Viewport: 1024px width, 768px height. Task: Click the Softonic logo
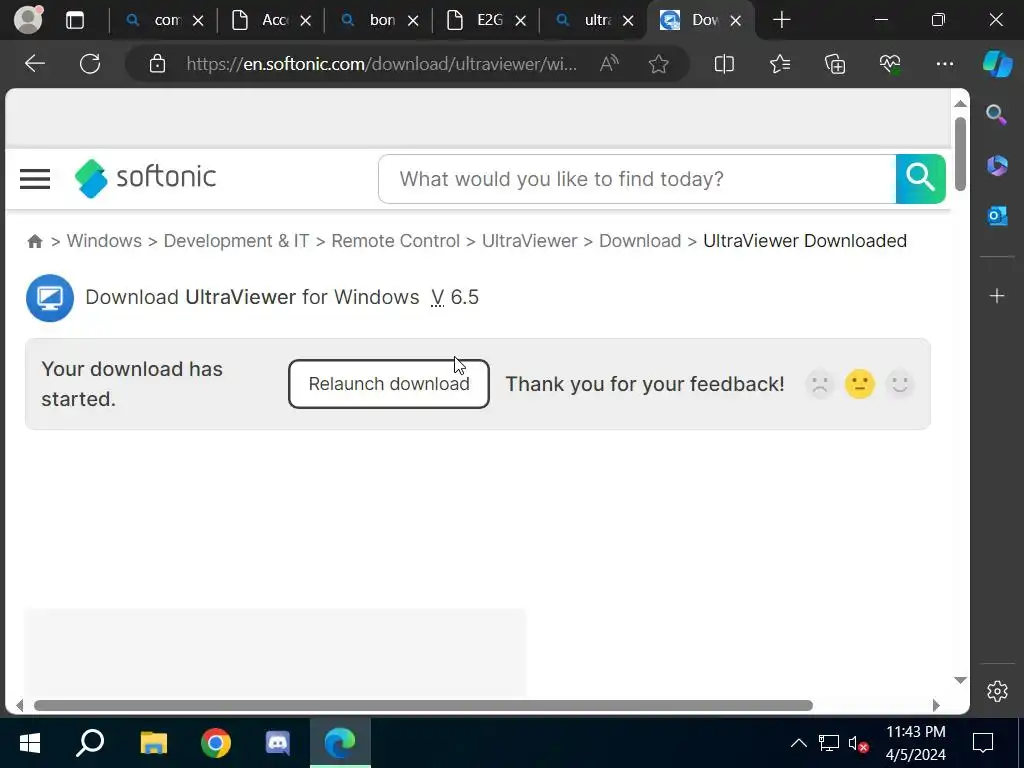coord(145,178)
